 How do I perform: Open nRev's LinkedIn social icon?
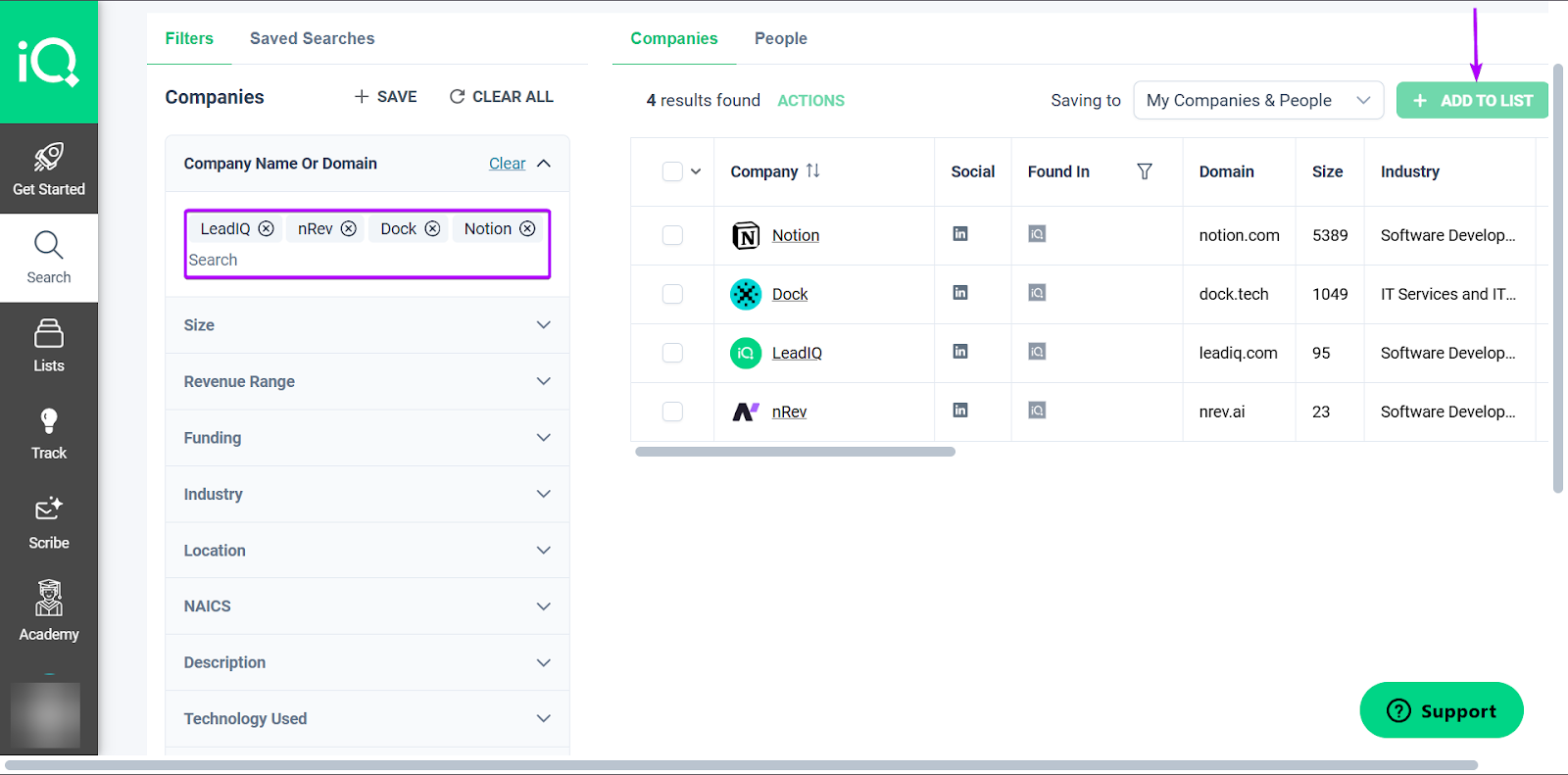coord(960,410)
